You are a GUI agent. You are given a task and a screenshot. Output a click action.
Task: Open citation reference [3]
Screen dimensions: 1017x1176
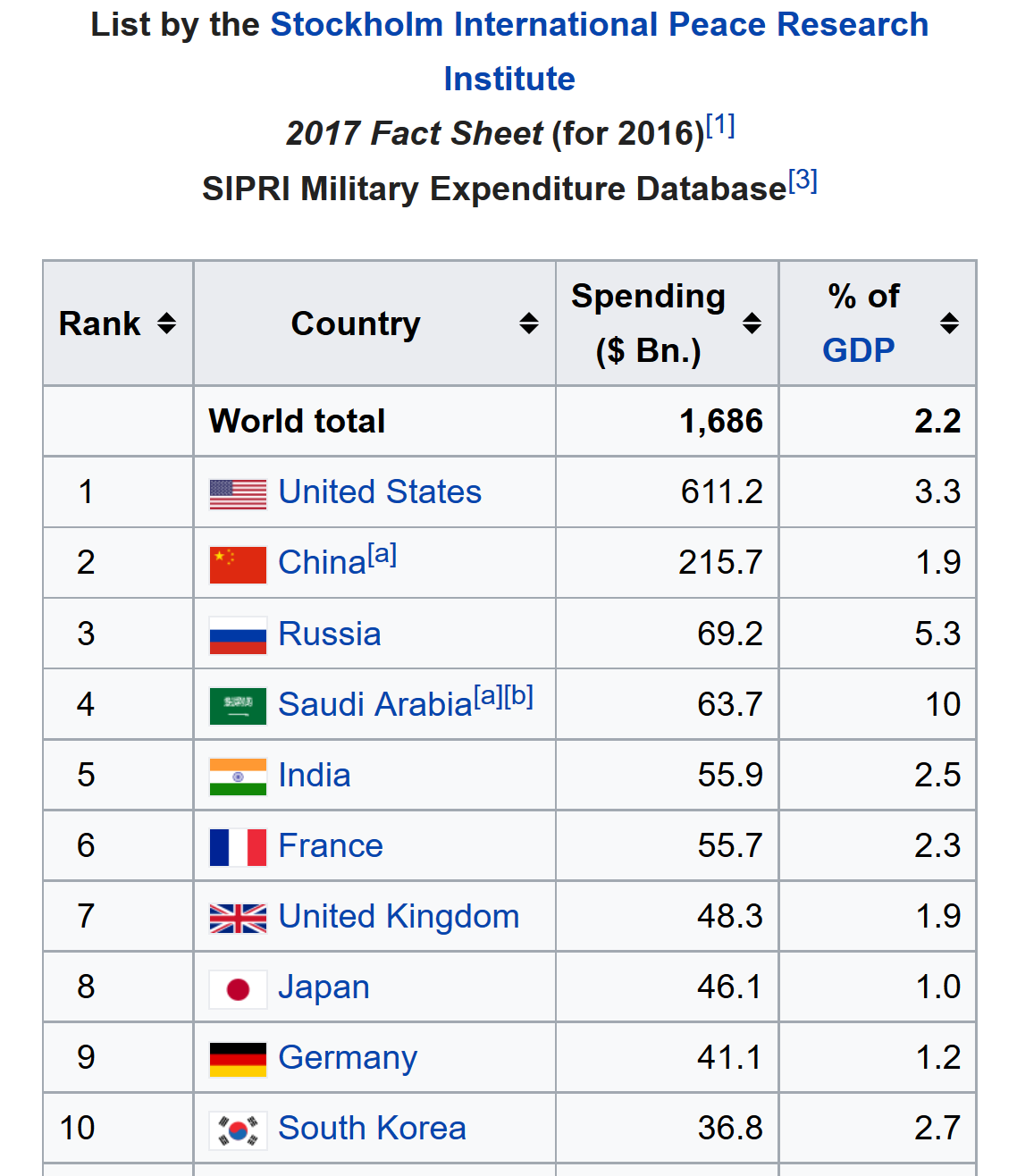(803, 181)
